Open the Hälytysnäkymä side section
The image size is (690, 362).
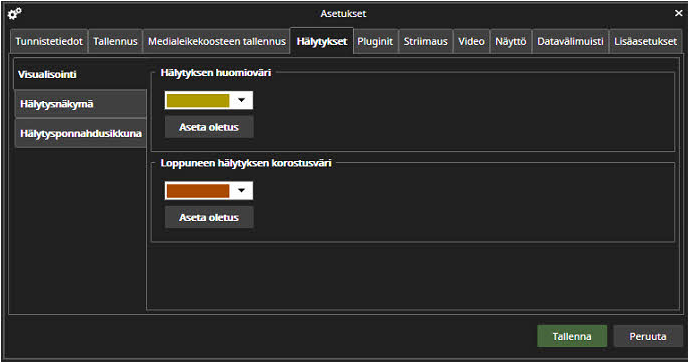click(x=81, y=104)
